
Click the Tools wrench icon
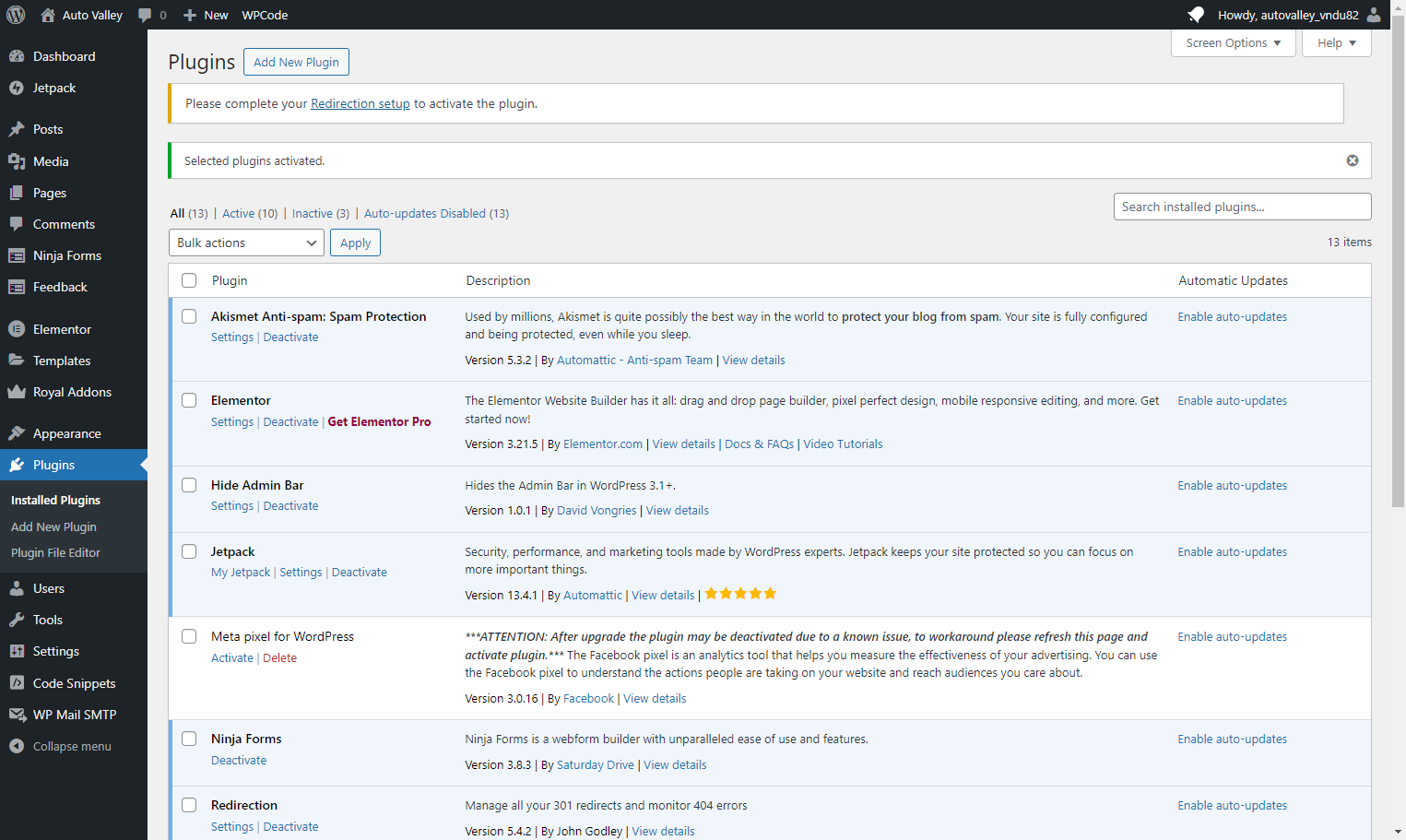pyautogui.click(x=17, y=620)
